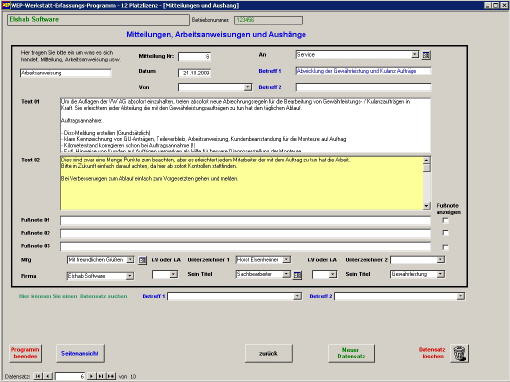Screen dimensions: 510x382
Task: Click the zurück button
Action: 269,353
